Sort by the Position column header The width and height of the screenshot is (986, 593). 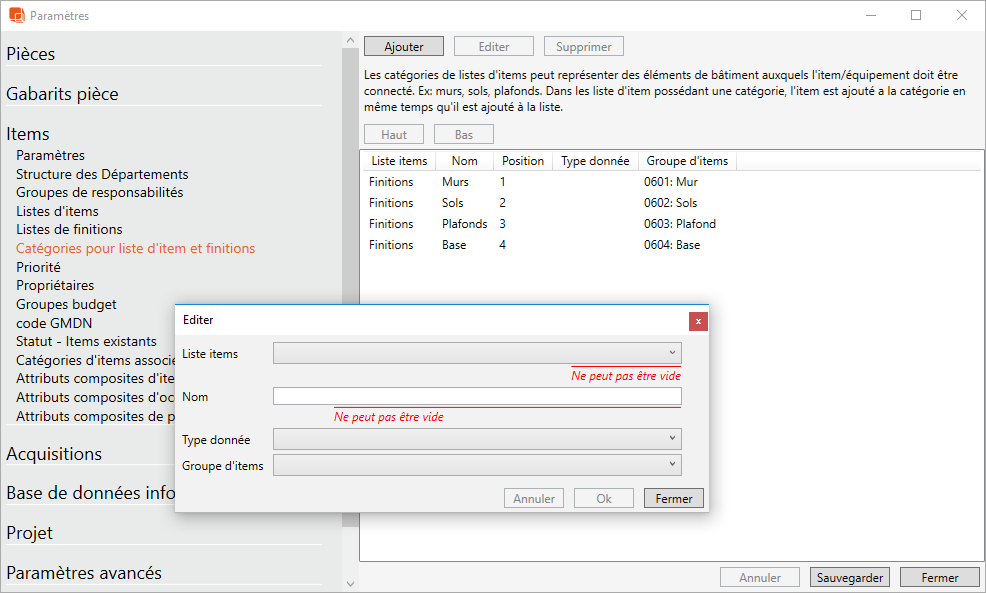(523, 161)
